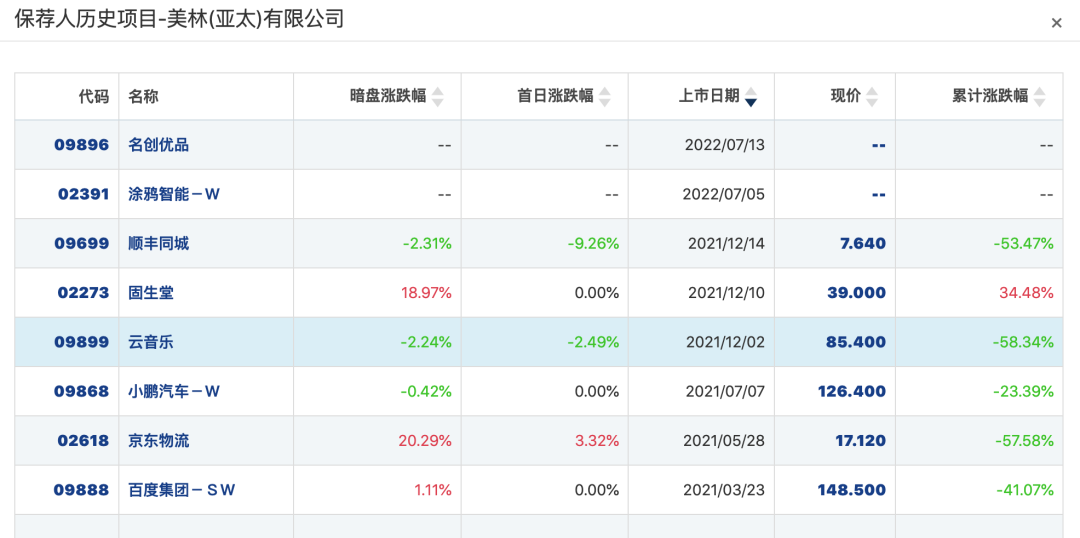1080x538 pixels.
Task: Click the dialog title 保荐人历史项目-美林(亚太)有限公司
Action: click(x=179, y=19)
